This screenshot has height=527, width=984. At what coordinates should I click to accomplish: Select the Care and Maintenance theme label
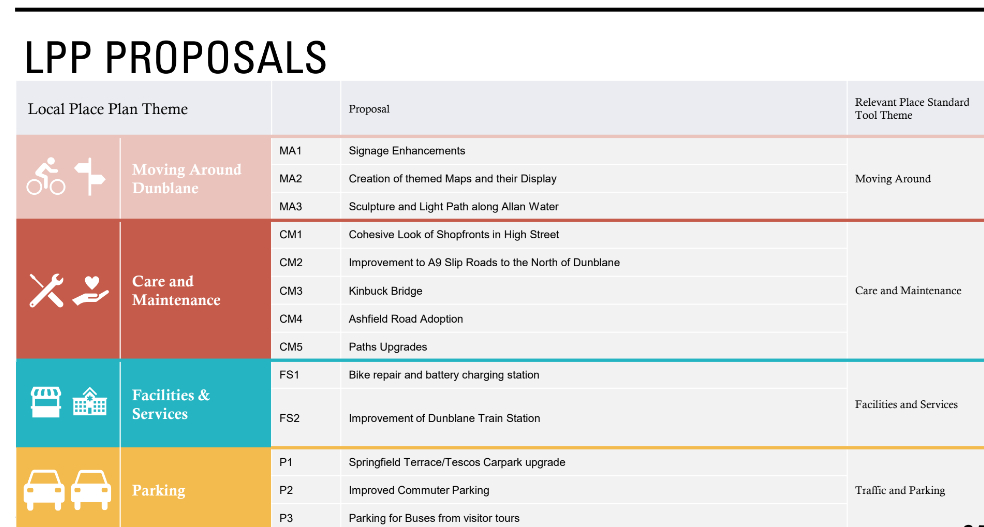[x=176, y=290]
